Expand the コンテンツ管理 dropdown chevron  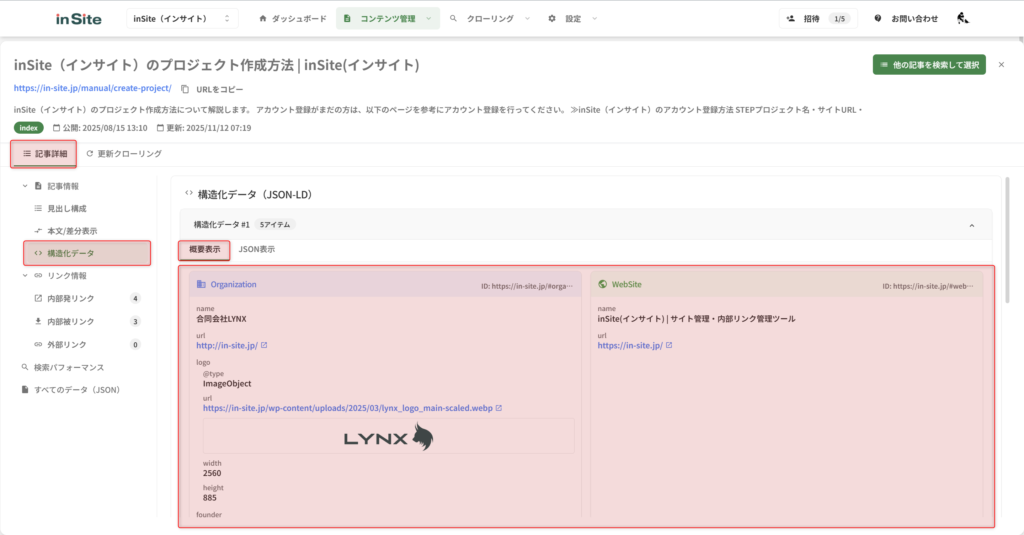point(428,19)
